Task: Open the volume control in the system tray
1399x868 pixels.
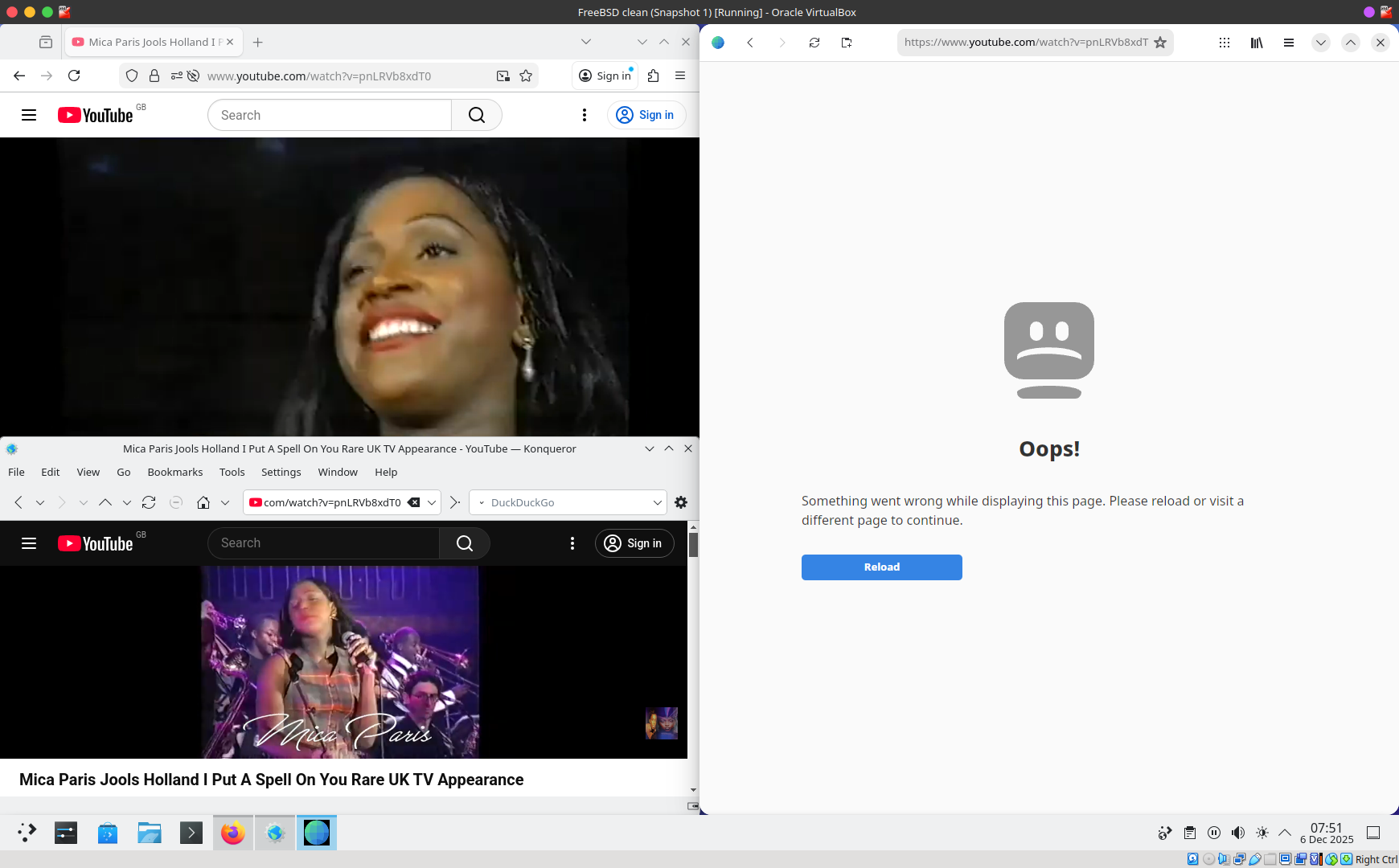Action: [1238, 833]
